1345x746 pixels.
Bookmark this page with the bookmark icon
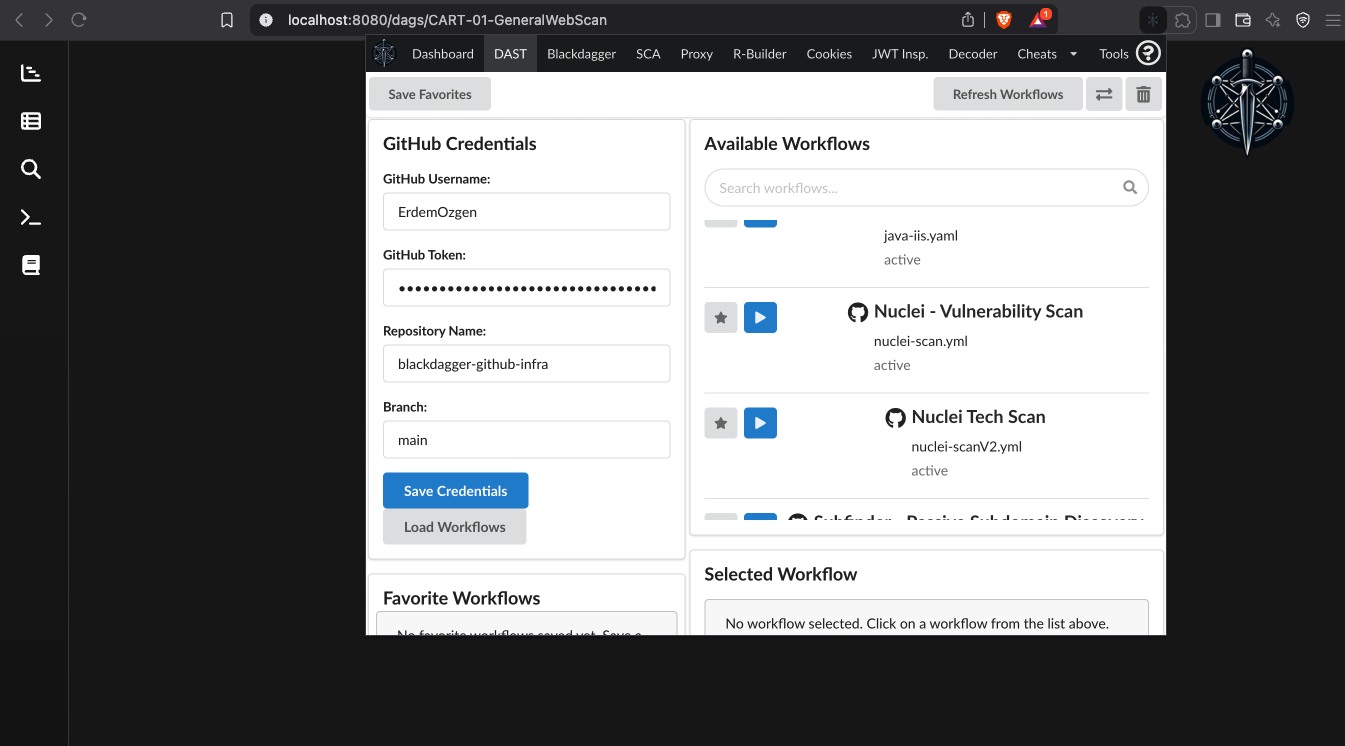click(227, 20)
